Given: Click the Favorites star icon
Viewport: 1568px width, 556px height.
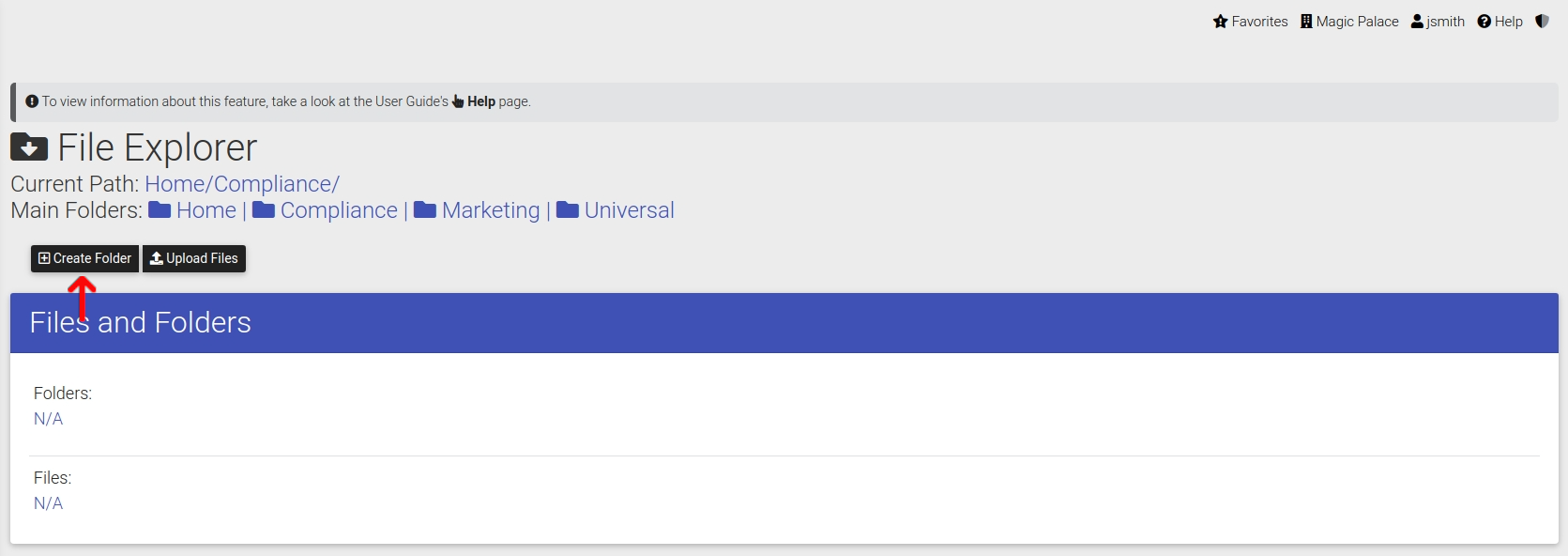Looking at the screenshot, I should coord(1220,22).
